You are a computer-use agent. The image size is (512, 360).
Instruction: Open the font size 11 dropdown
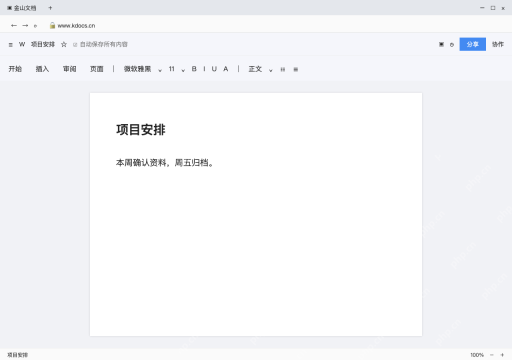point(172,69)
